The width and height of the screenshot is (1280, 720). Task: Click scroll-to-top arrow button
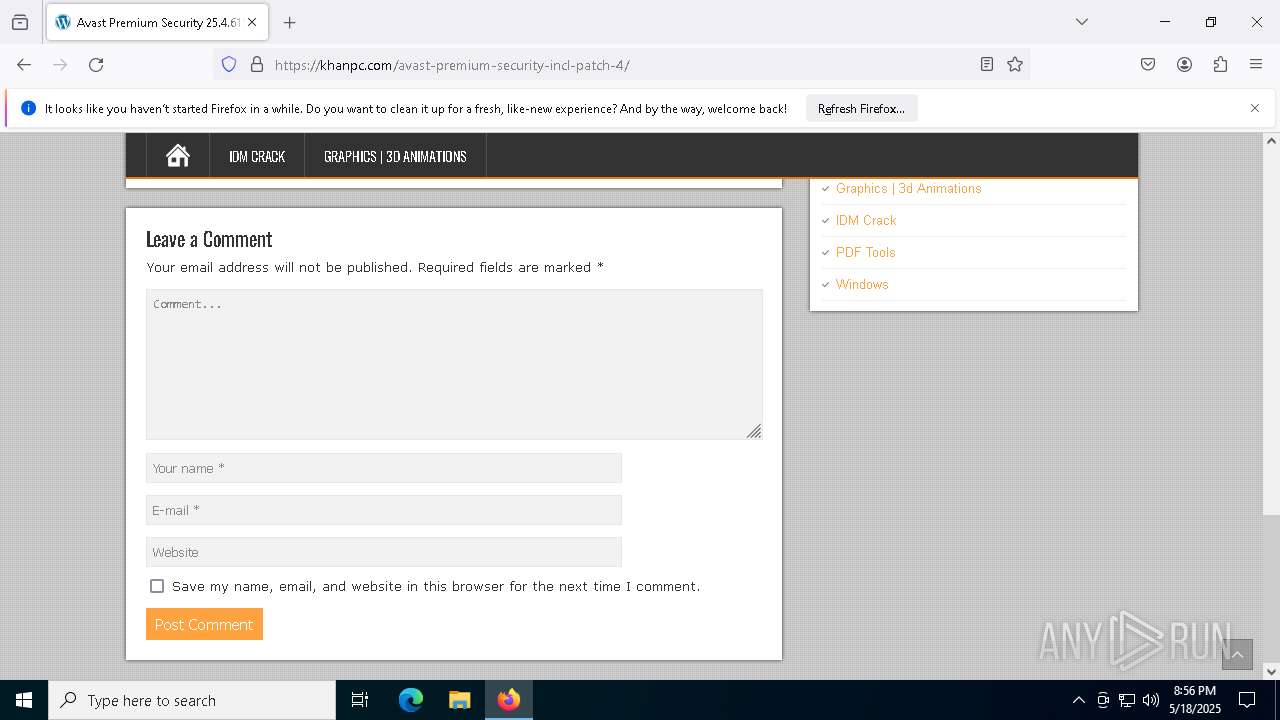click(1237, 655)
